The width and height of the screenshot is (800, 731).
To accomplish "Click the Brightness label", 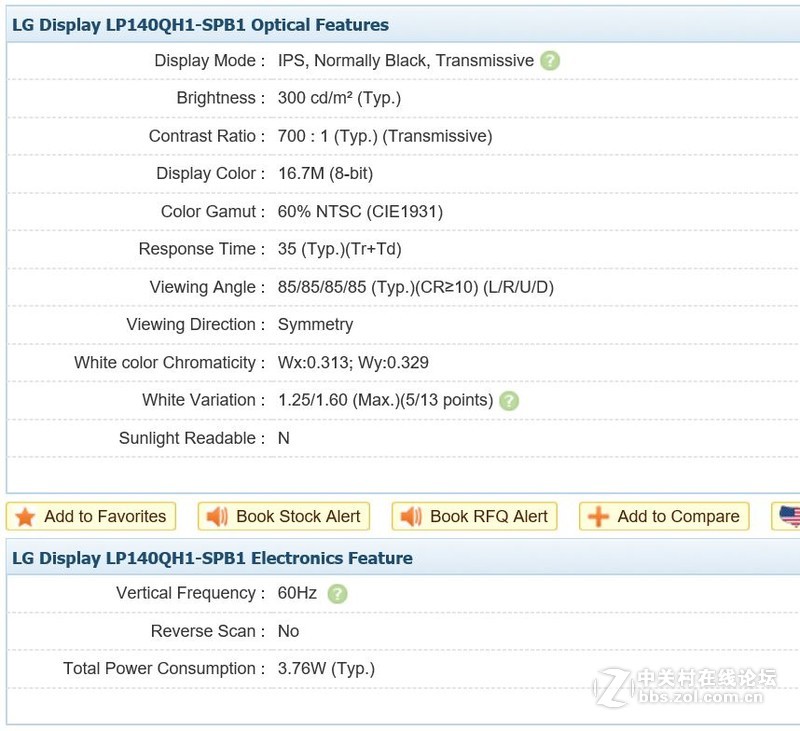I will (x=221, y=98).
